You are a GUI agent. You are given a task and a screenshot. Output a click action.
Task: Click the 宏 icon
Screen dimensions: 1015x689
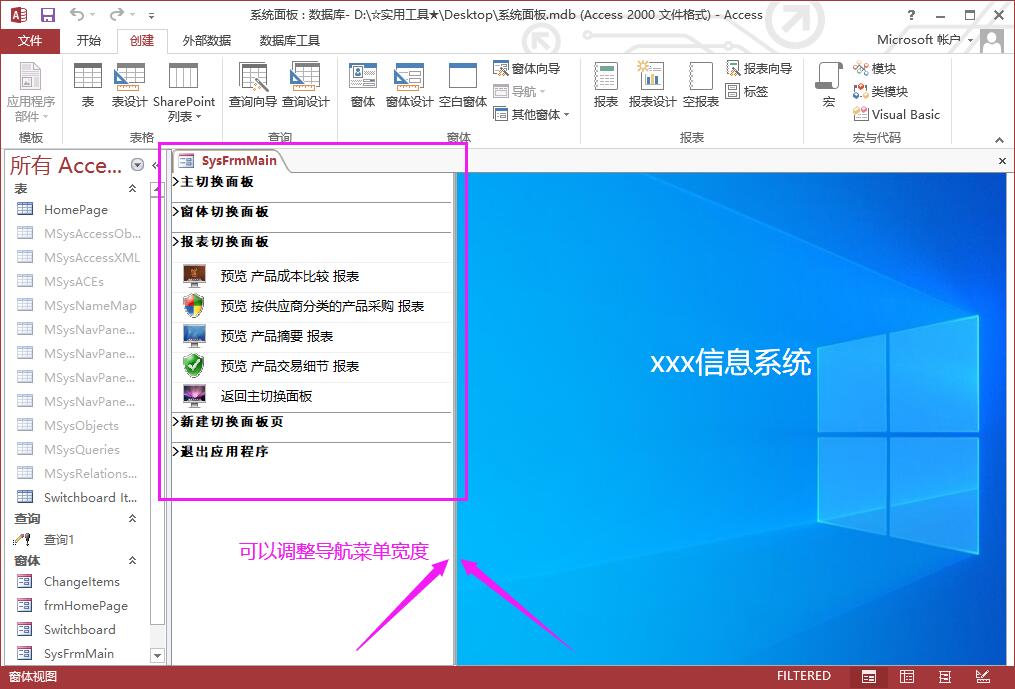(829, 85)
